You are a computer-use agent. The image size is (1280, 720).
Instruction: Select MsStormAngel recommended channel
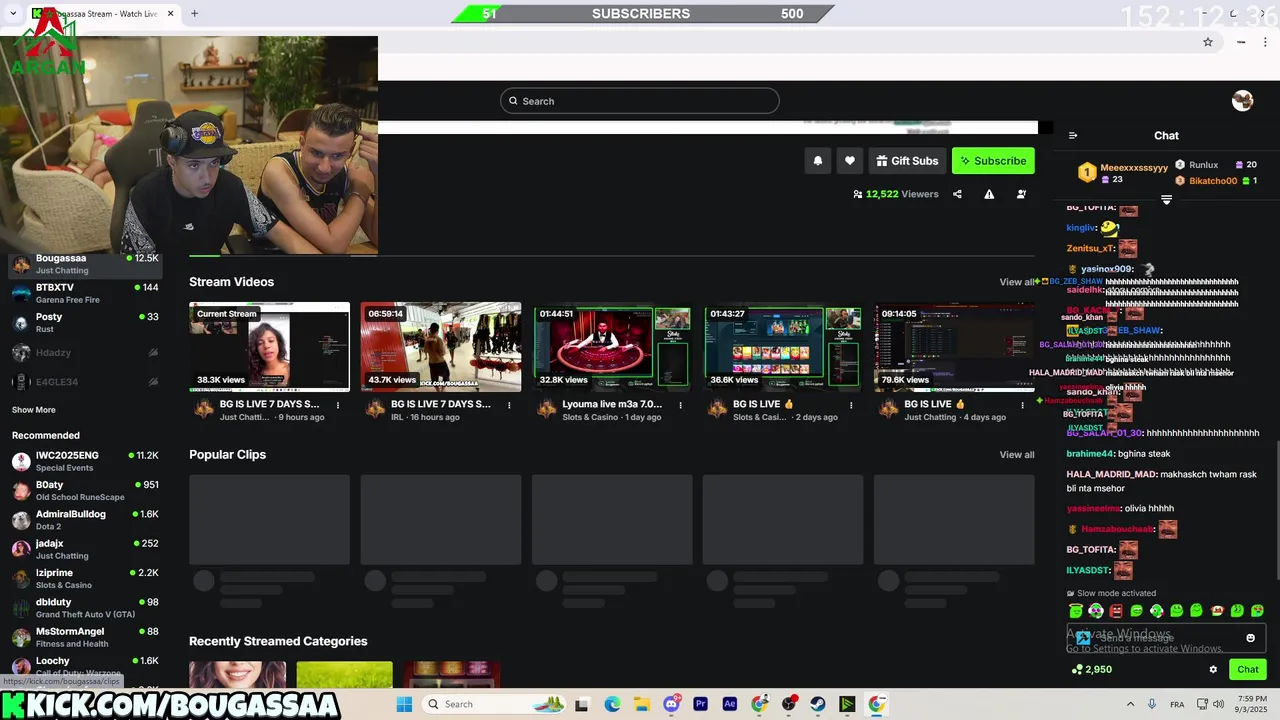pos(85,637)
